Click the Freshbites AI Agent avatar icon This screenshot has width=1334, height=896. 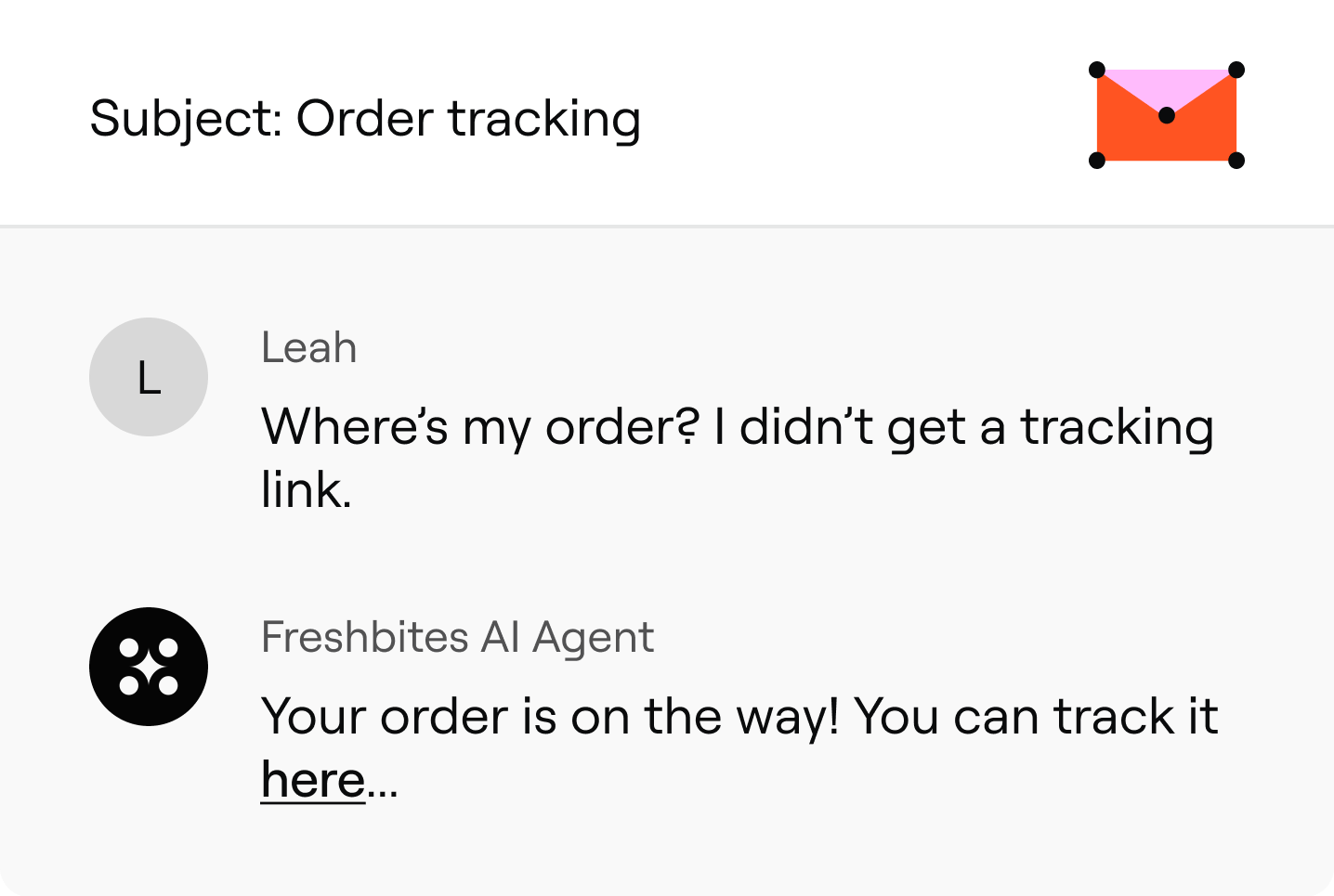tap(149, 667)
